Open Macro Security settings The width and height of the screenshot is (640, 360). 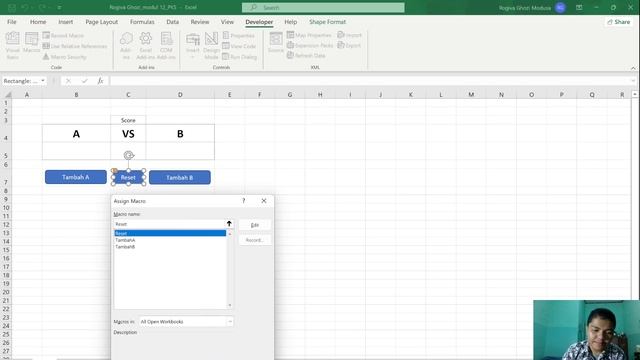pyautogui.click(x=64, y=57)
